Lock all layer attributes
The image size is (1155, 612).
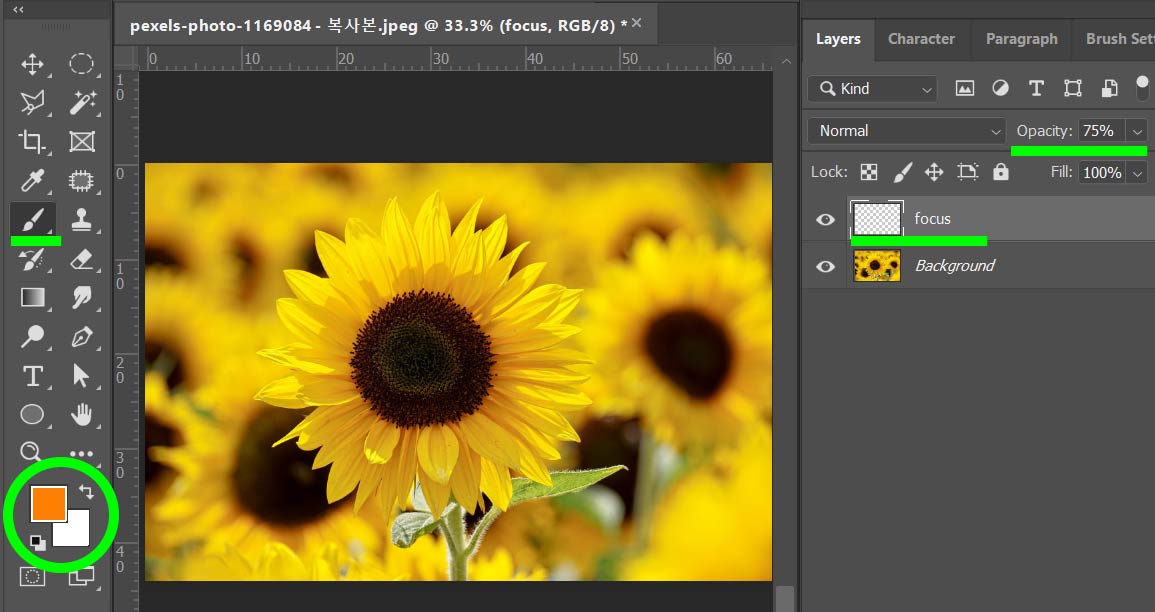click(1000, 172)
